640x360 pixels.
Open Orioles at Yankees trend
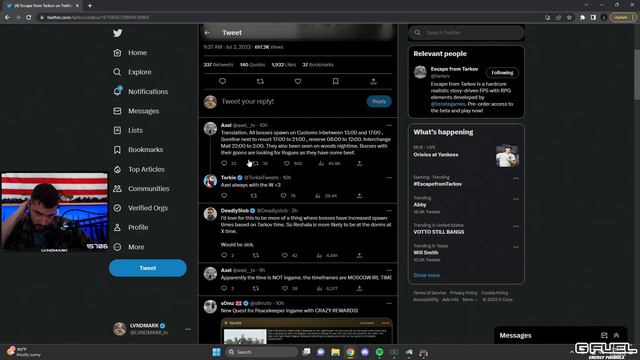[436, 155]
